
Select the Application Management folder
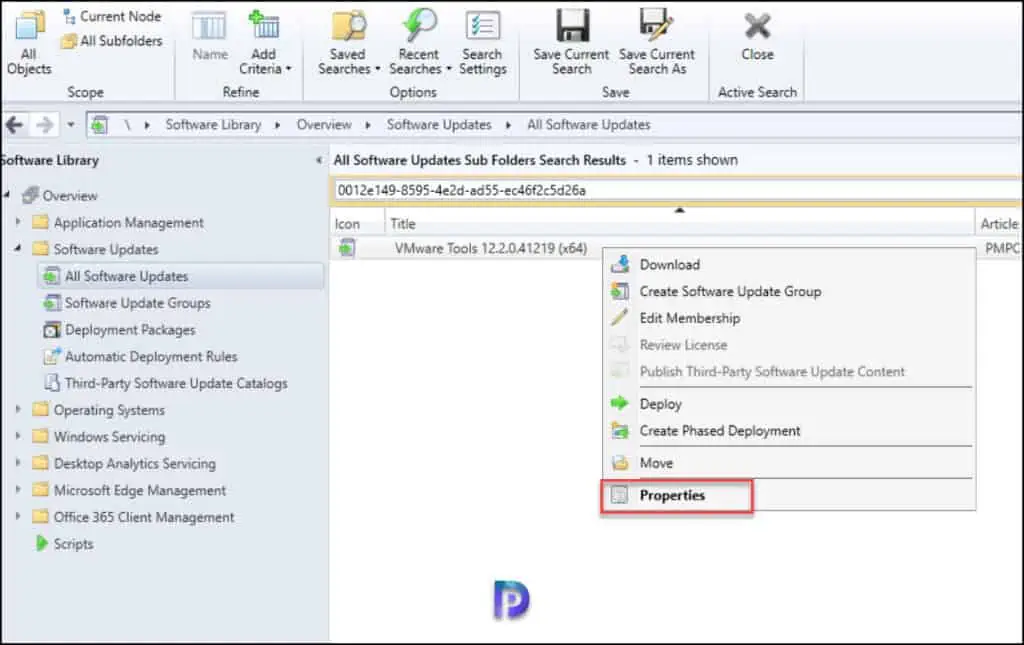point(118,223)
